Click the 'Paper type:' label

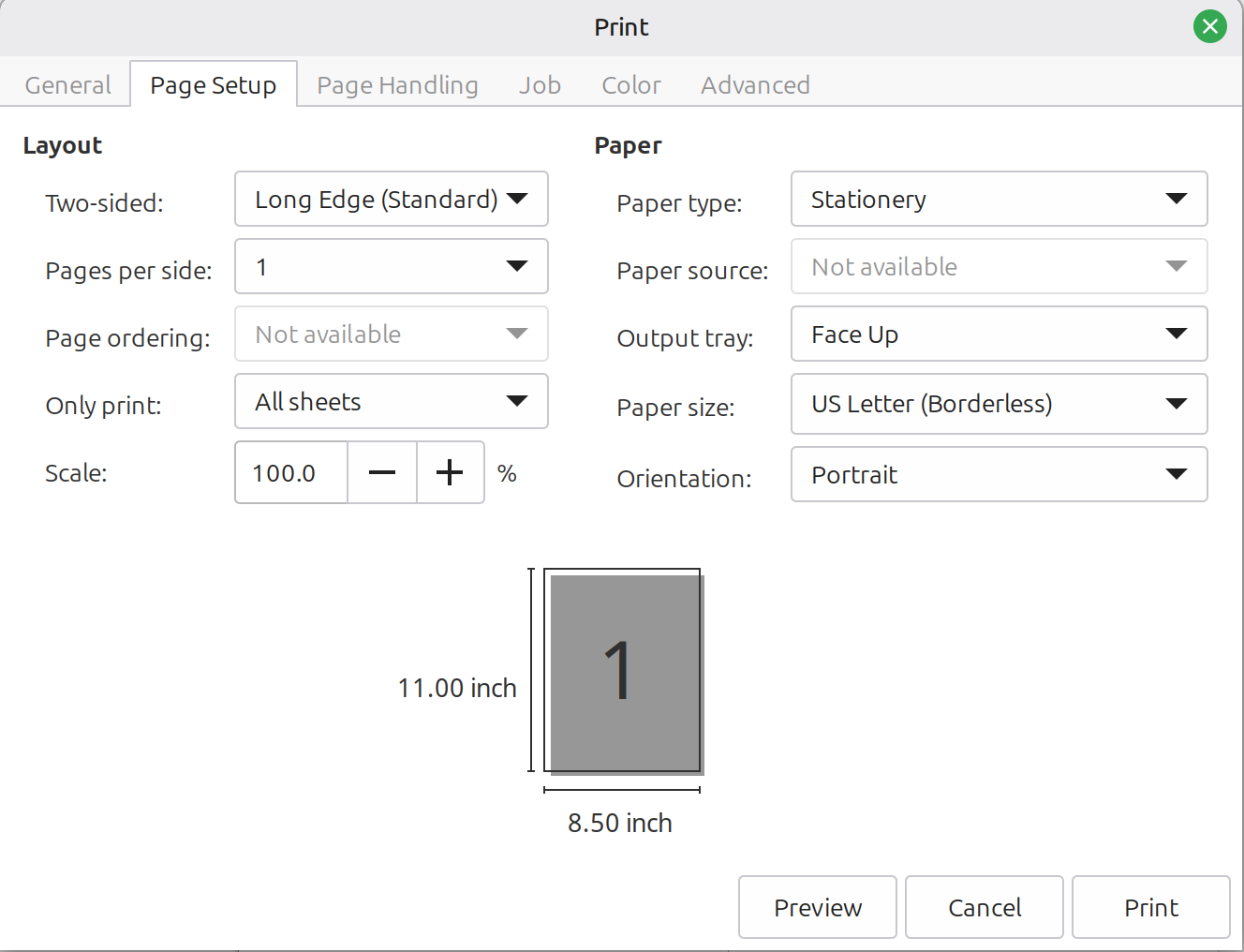[679, 203]
